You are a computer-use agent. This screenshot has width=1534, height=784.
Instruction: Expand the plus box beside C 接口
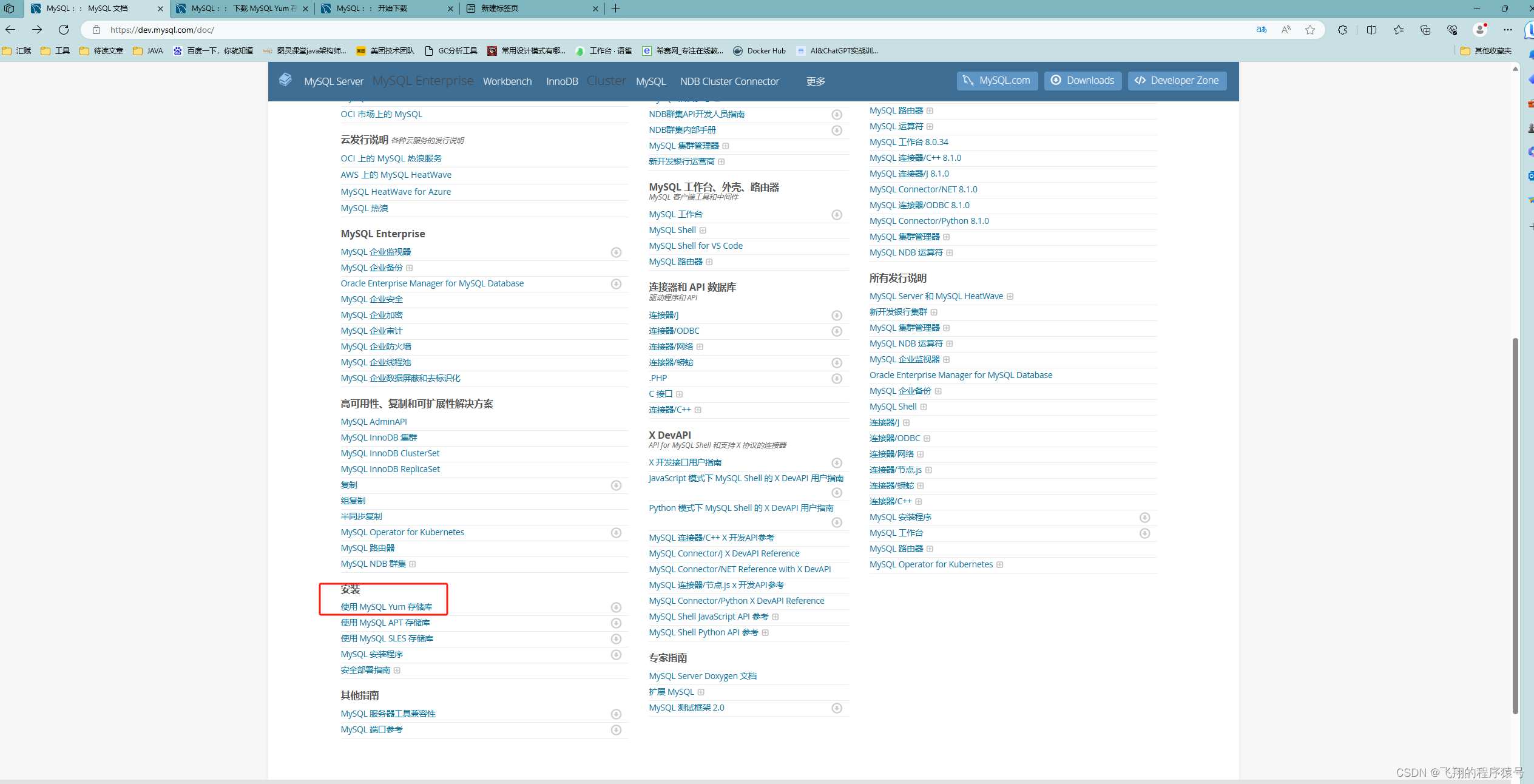coord(680,394)
